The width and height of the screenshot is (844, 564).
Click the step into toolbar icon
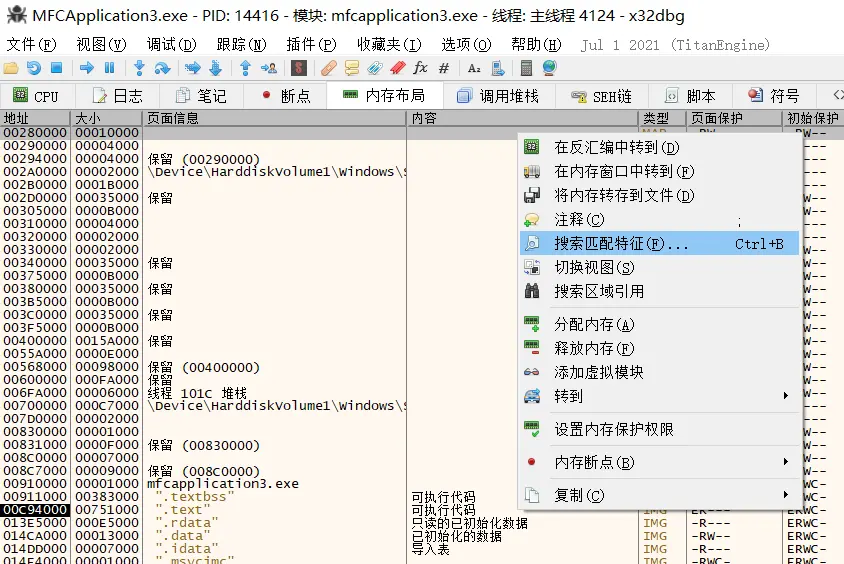tap(139, 68)
